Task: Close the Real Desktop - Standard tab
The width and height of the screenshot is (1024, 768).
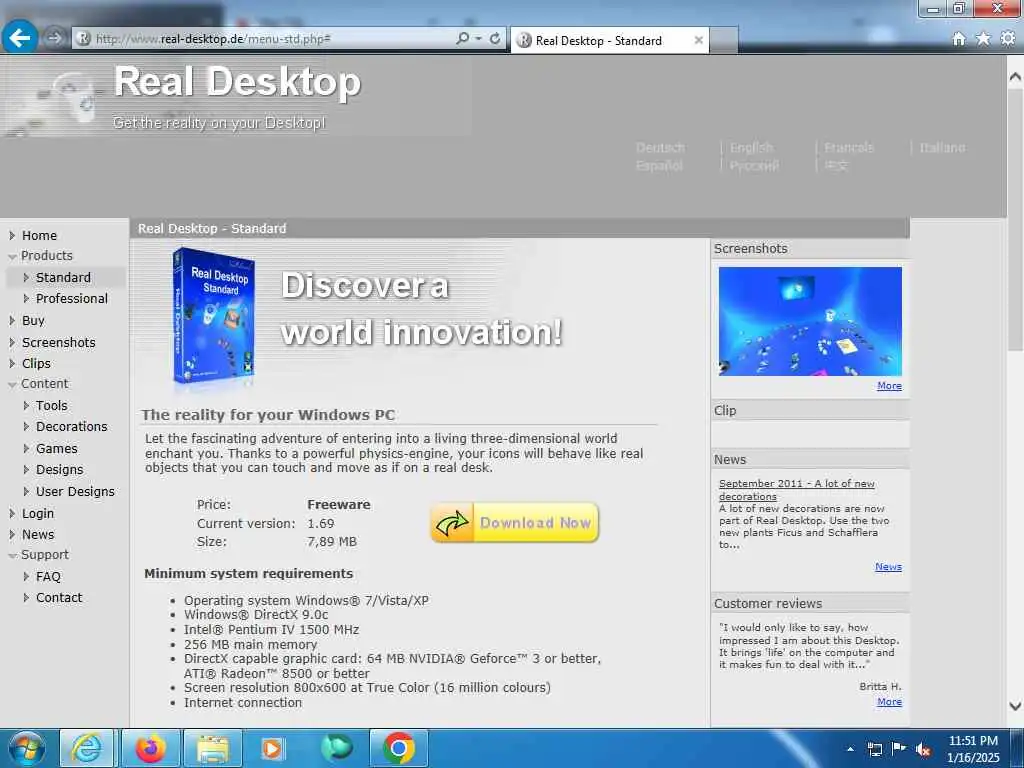Action: 698,40
